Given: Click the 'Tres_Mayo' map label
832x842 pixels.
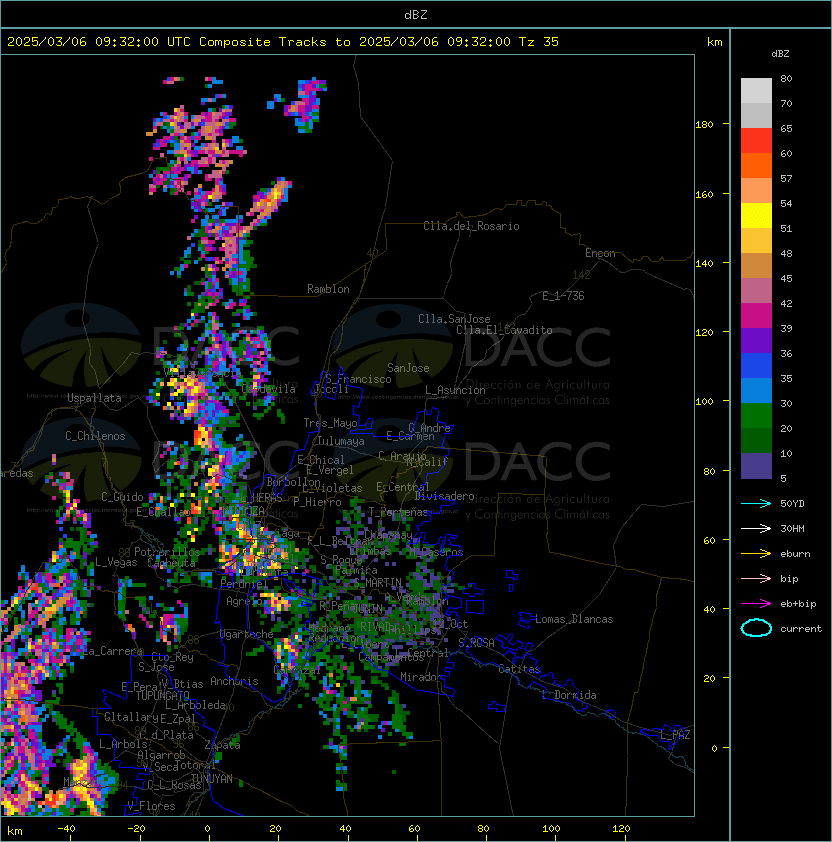Looking at the screenshot, I should point(330,423).
